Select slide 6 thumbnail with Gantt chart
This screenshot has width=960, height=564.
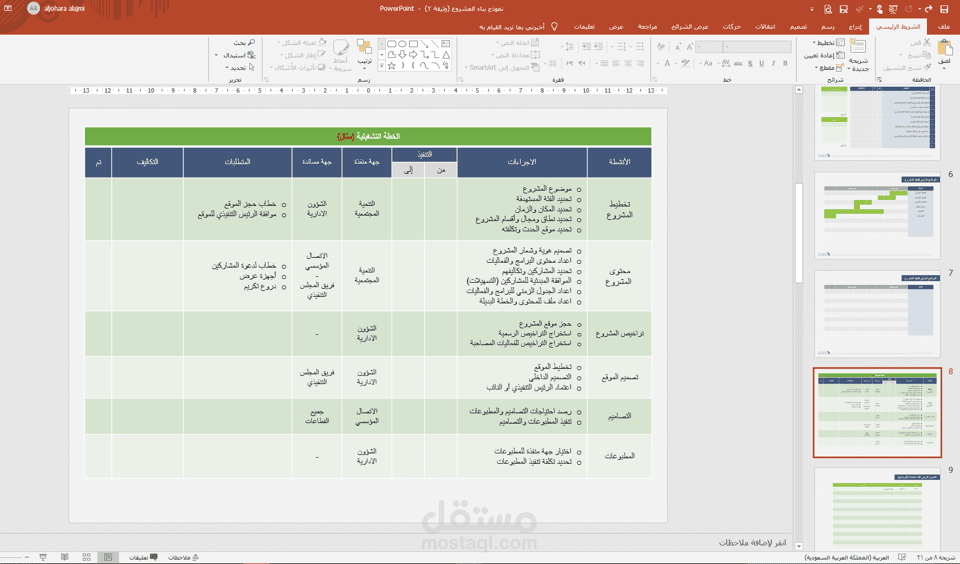coord(877,216)
